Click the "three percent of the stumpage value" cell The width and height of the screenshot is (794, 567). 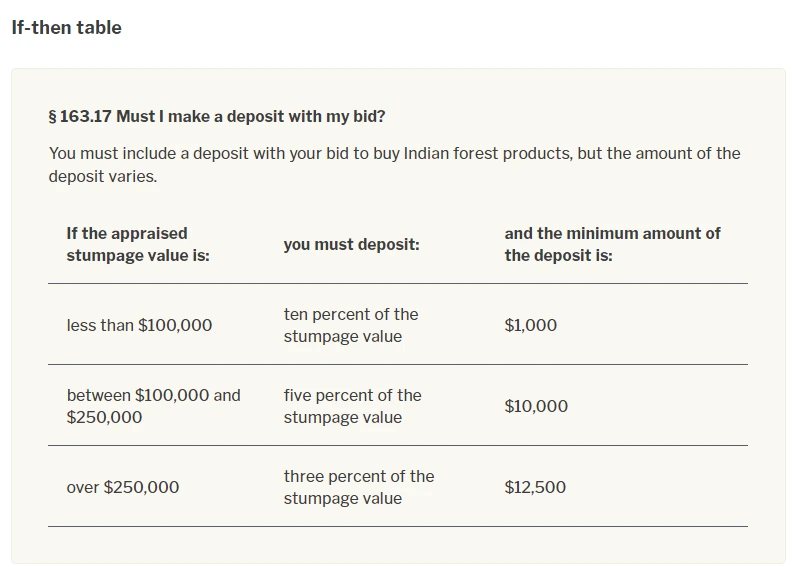359,487
